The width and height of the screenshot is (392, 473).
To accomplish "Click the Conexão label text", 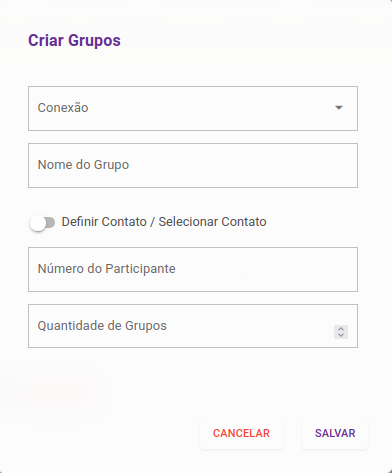I will point(63,108).
